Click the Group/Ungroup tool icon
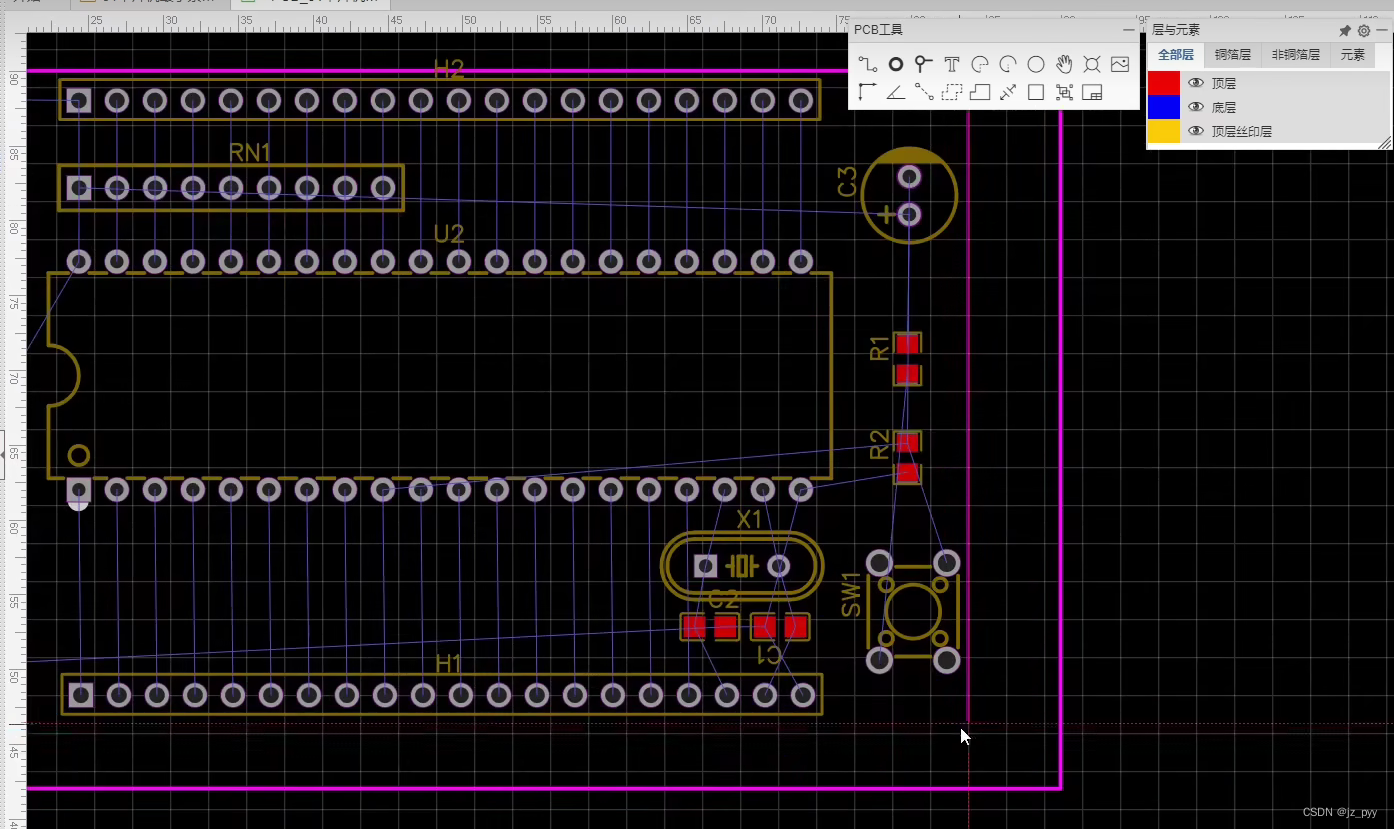Screen dimensions: 1394x829 pyautogui.click(x=1064, y=92)
